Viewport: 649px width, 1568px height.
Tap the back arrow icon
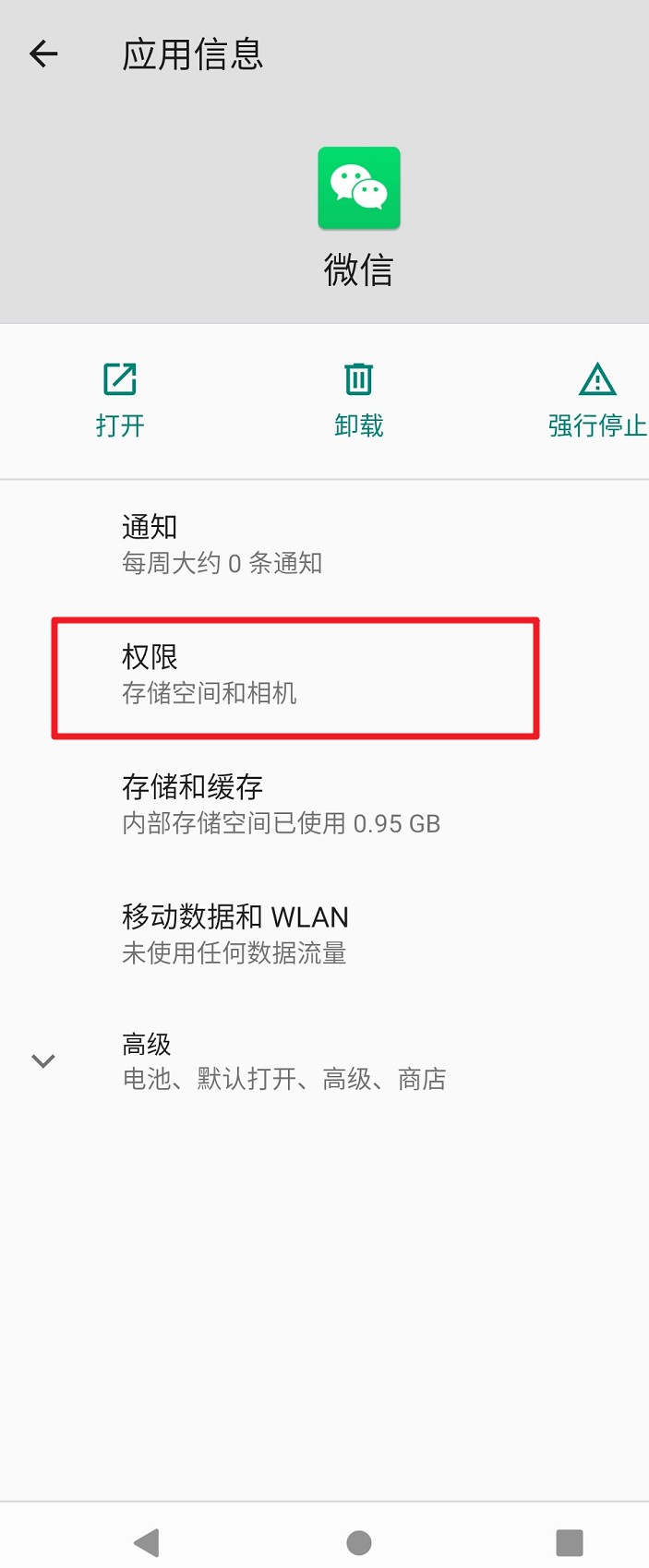click(43, 54)
